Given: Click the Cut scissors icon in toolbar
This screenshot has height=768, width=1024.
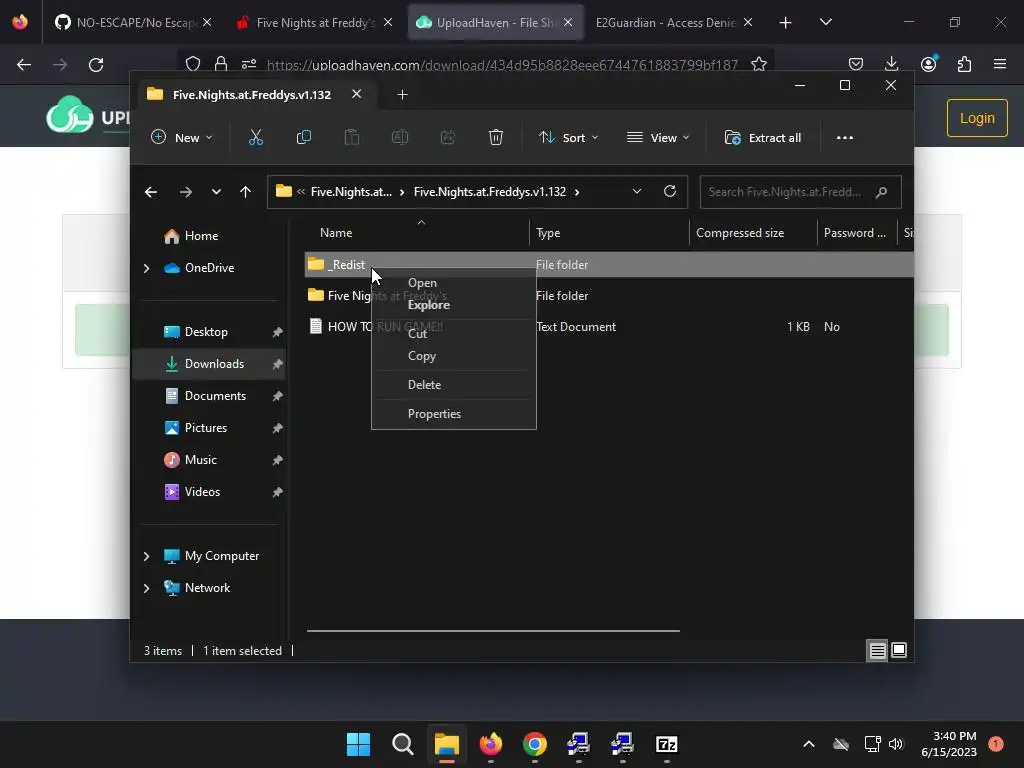Looking at the screenshot, I should tap(255, 138).
